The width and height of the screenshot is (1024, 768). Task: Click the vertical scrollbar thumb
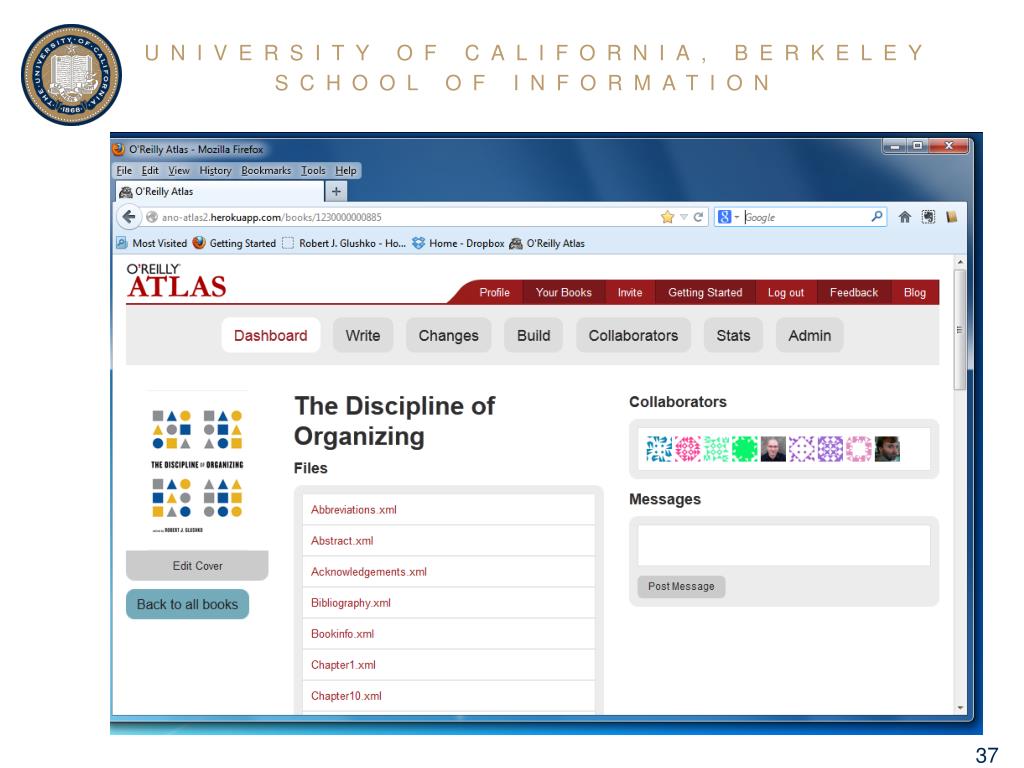pos(959,330)
